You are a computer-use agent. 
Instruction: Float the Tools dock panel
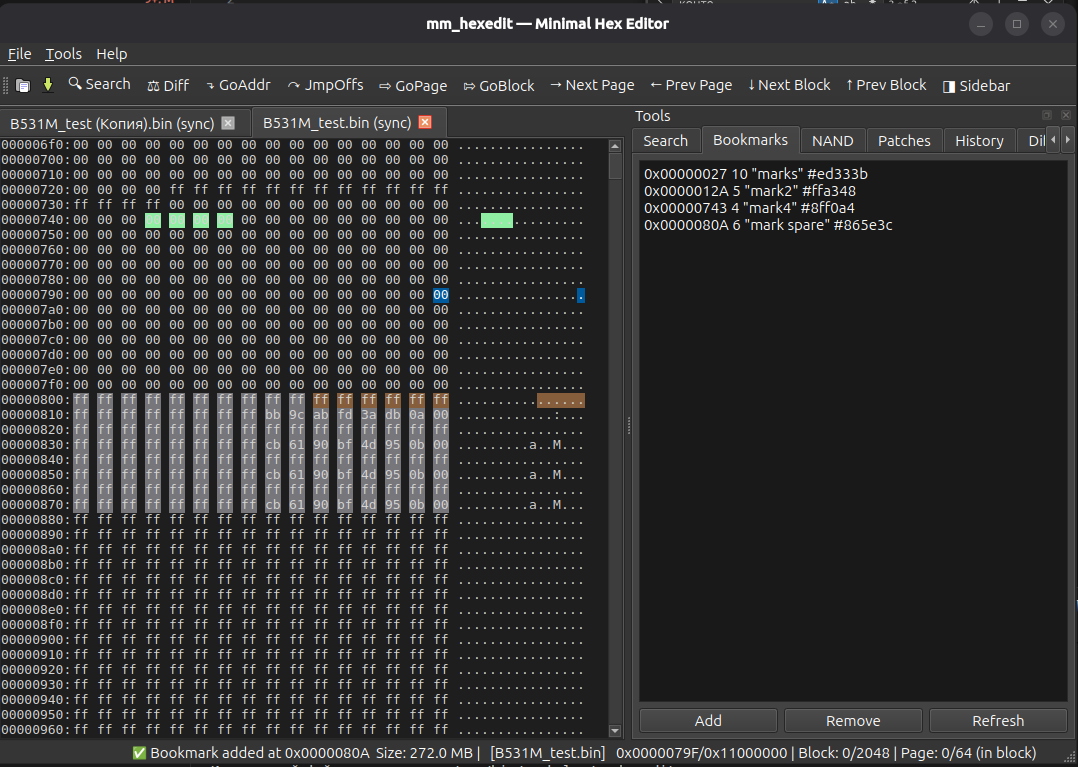point(1047,115)
